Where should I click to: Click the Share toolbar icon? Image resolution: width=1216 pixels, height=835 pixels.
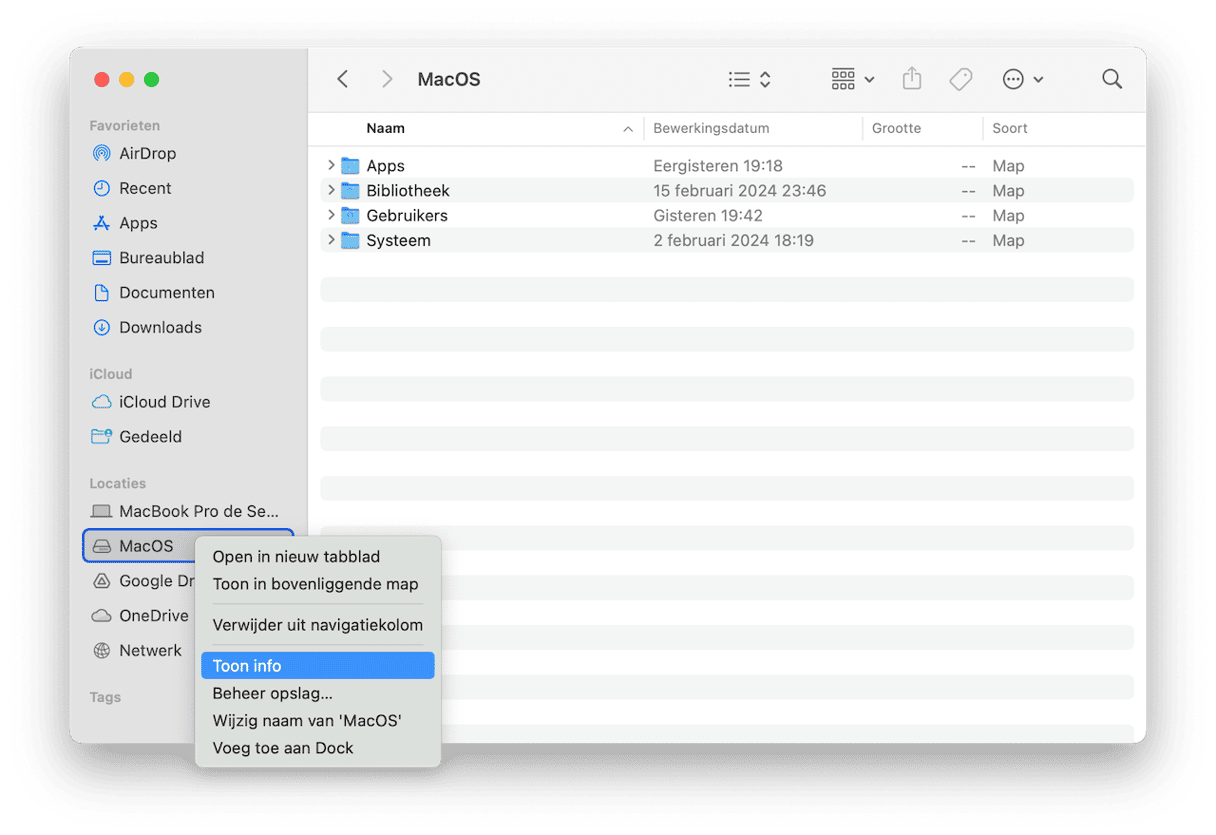(911, 79)
